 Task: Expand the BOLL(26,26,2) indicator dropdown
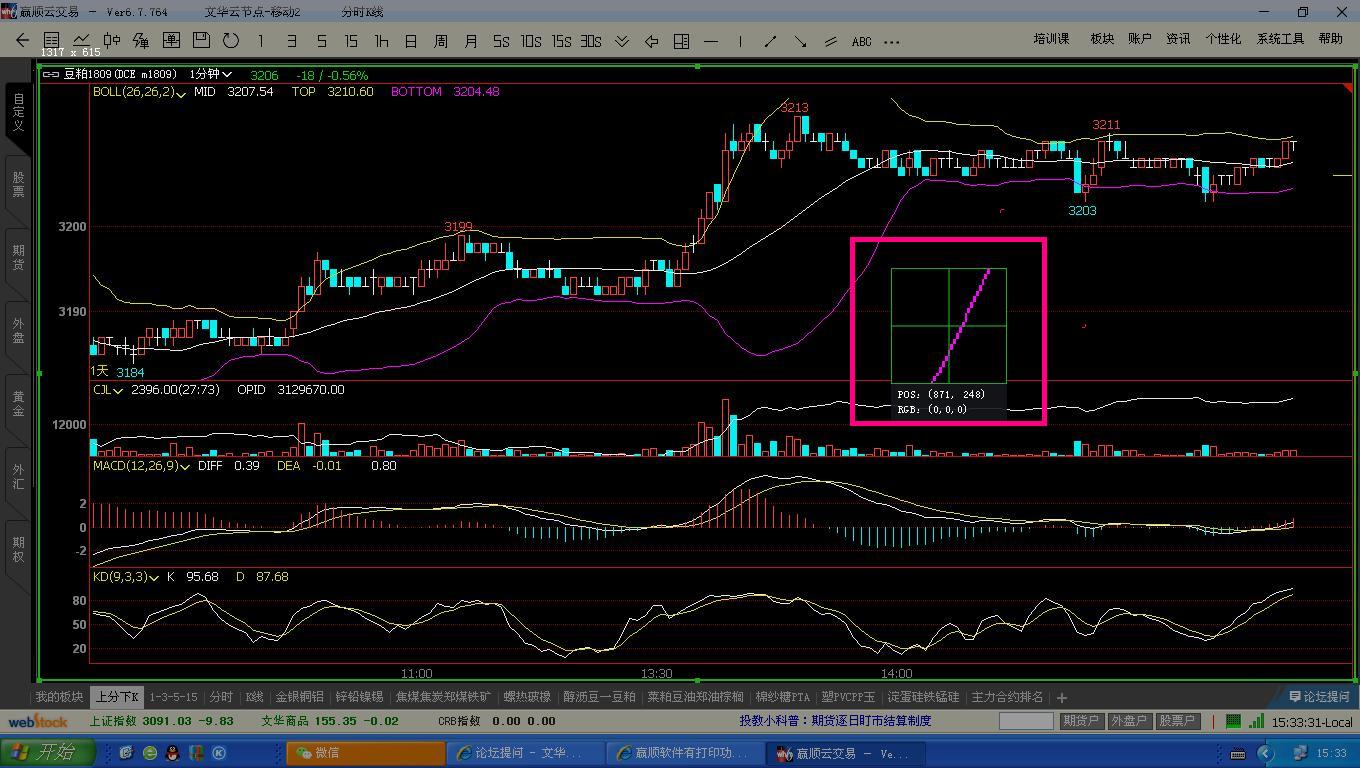[x=181, y=93]
